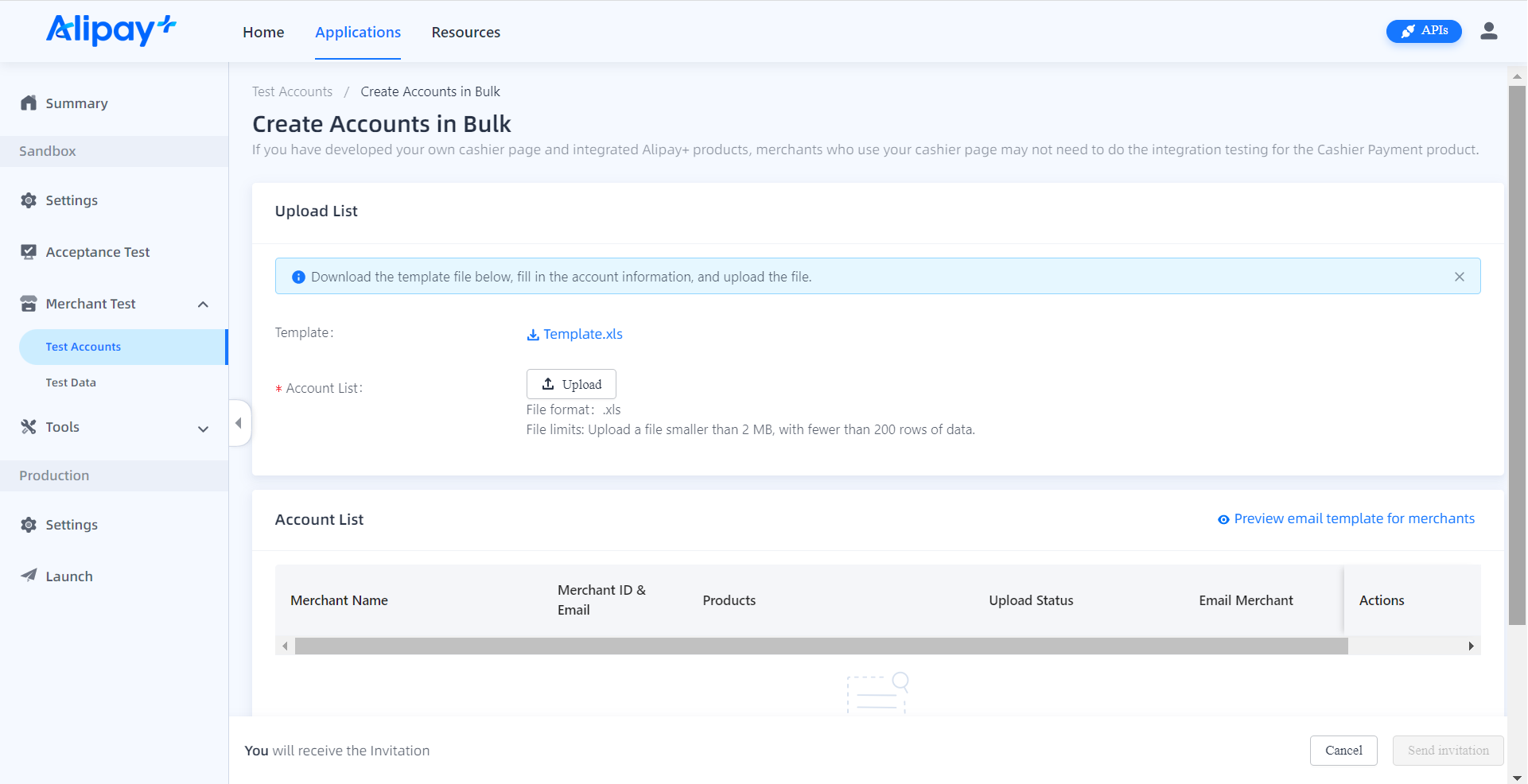
Task: Click the APIs rocket button
Action: point(1423,31)
